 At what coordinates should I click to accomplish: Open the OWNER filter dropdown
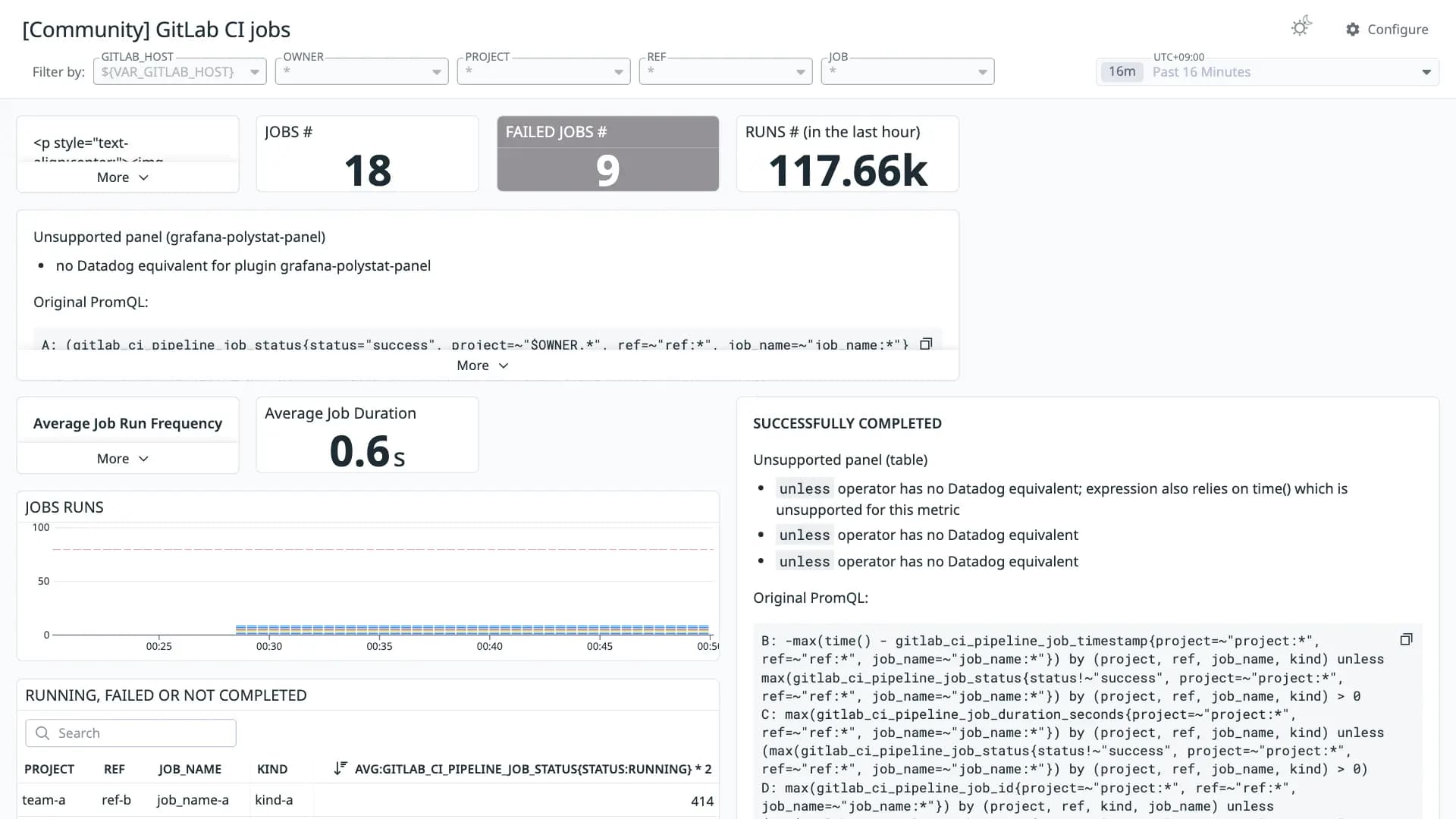(x=362, y=71)
